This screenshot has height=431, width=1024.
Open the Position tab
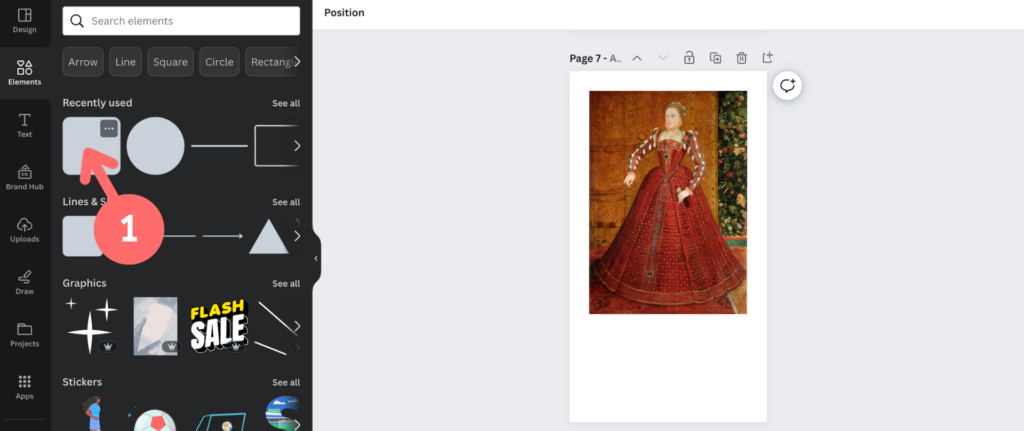[344, 13]
